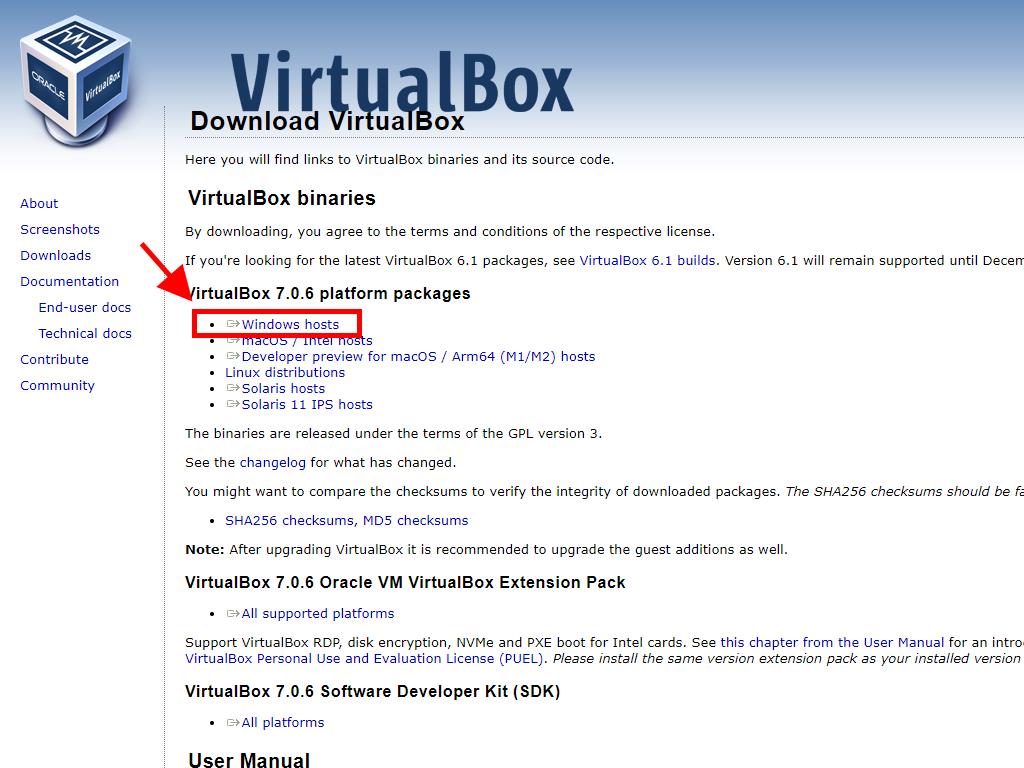Open the About page in the sidebar
This screenshot has height=768, width=1024.
39,204
